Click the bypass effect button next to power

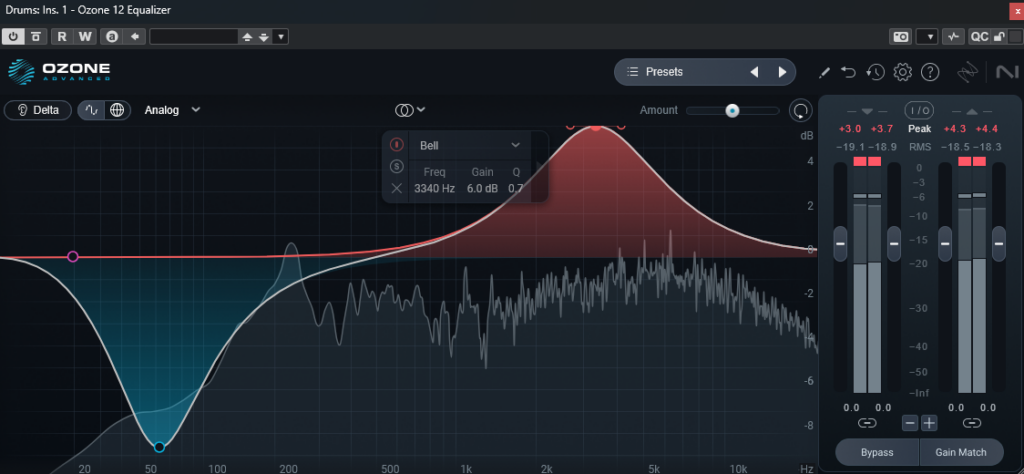click(36, 37)
